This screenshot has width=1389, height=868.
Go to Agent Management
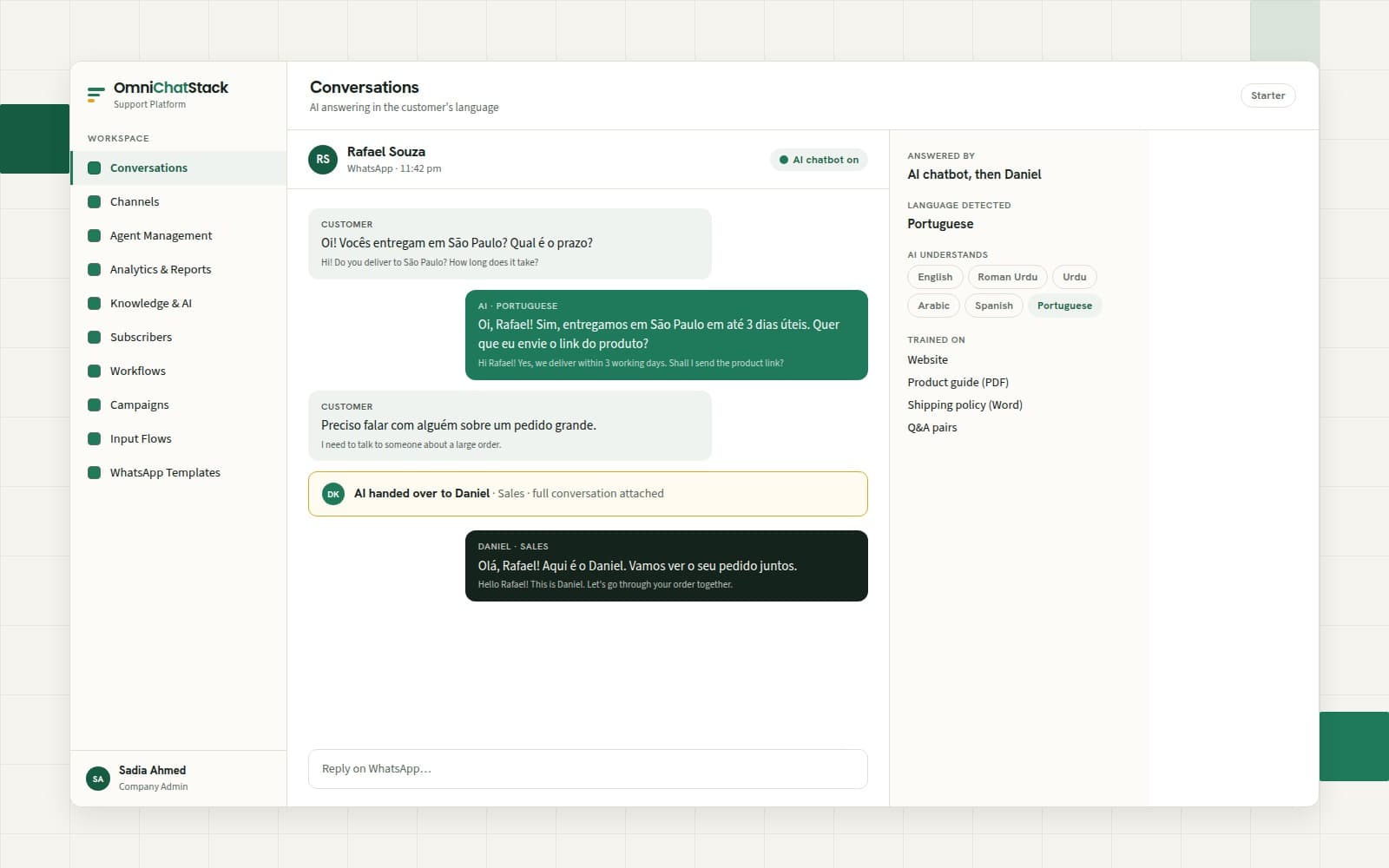[179, 235]
